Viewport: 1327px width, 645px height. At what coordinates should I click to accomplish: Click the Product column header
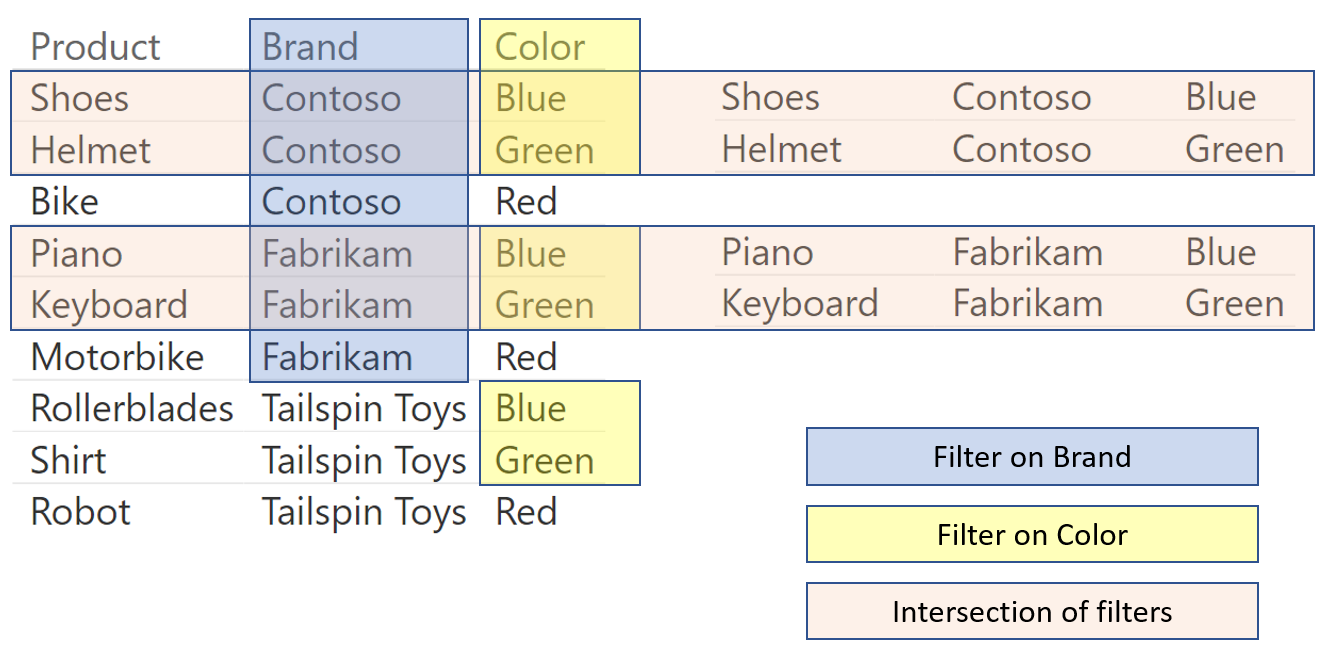click(95, 47)
